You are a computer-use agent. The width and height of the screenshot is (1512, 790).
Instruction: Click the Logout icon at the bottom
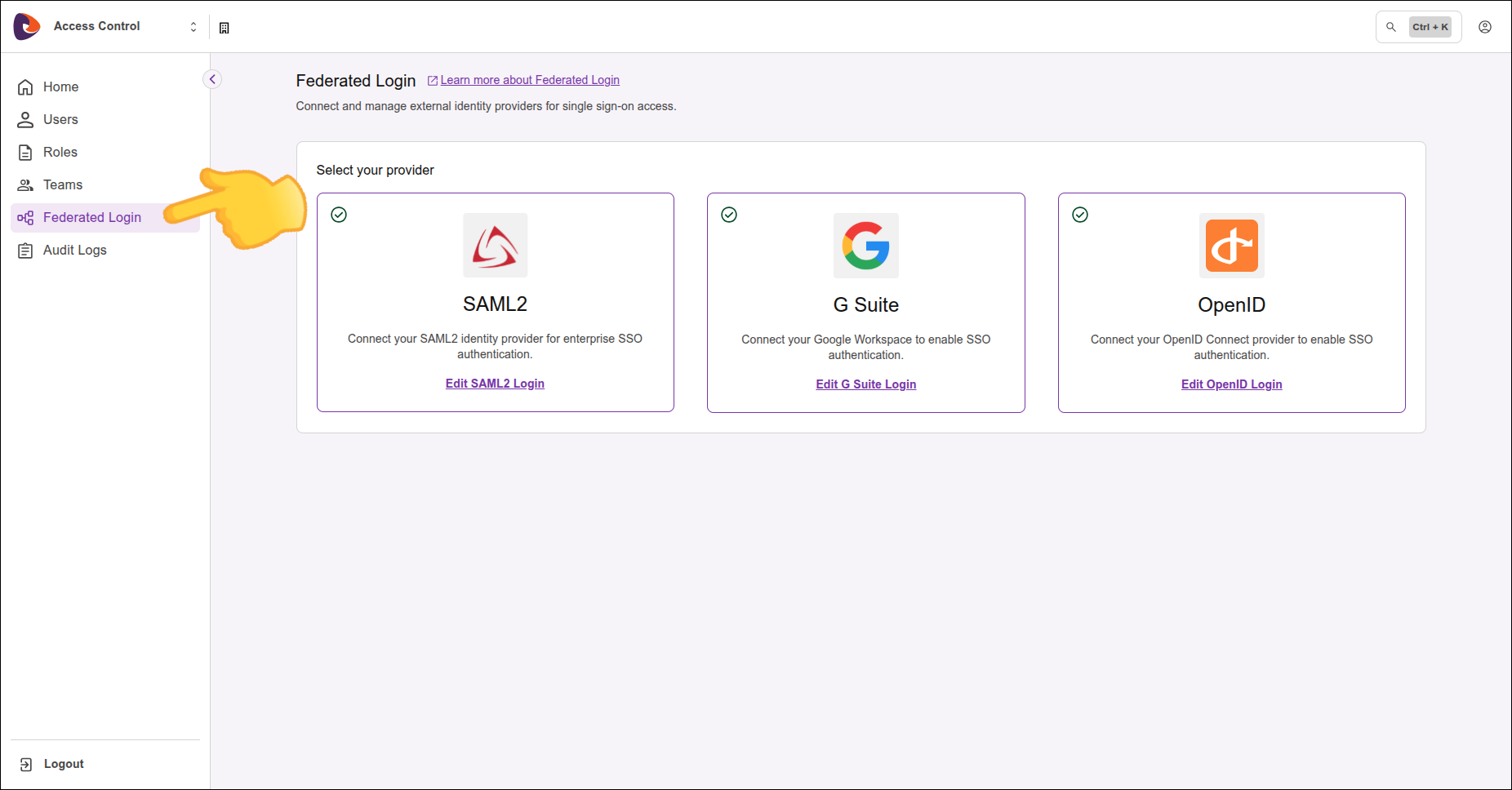click(x=25, y=763)
